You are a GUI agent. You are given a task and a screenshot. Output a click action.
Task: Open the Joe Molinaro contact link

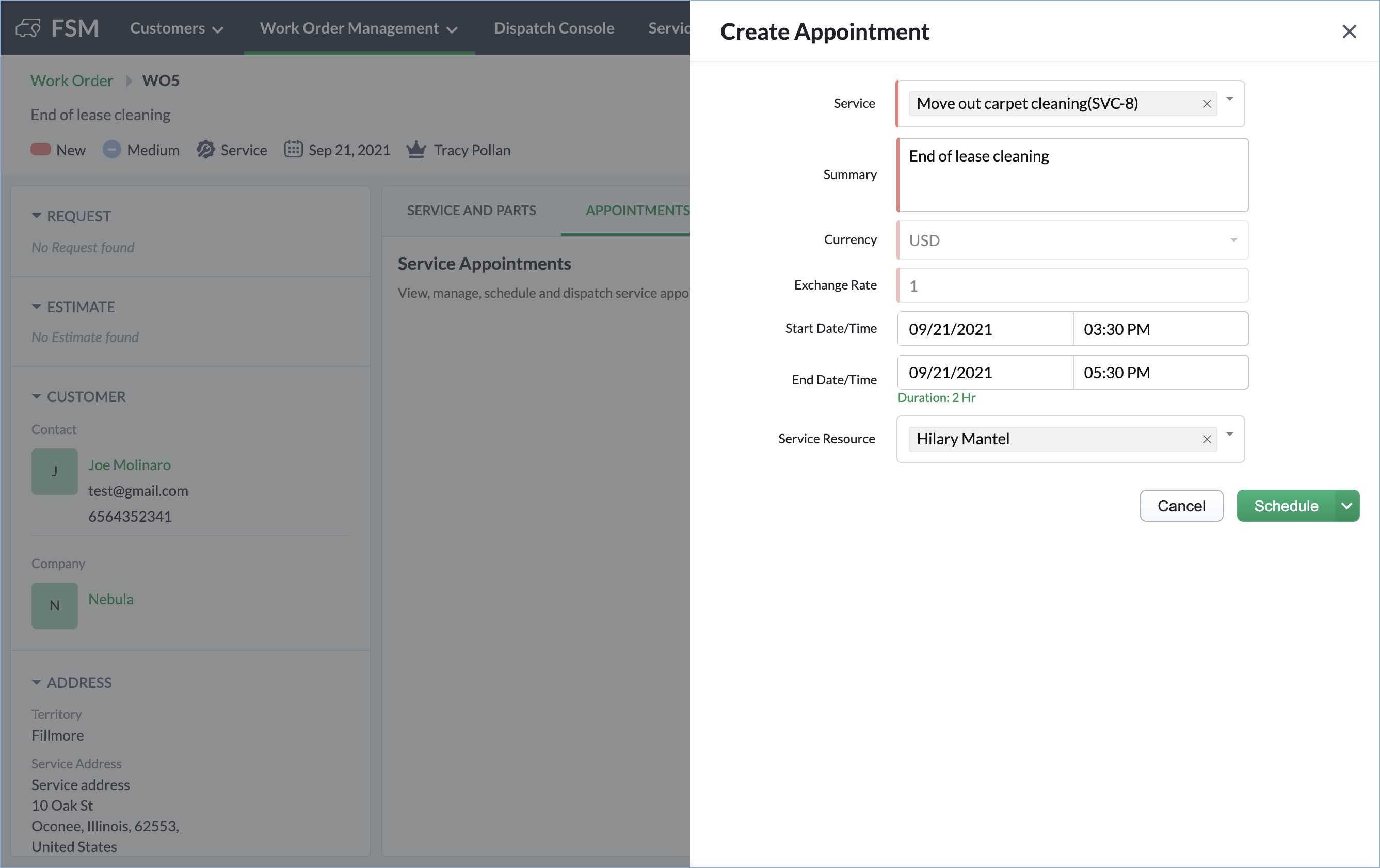coord(130,464)
